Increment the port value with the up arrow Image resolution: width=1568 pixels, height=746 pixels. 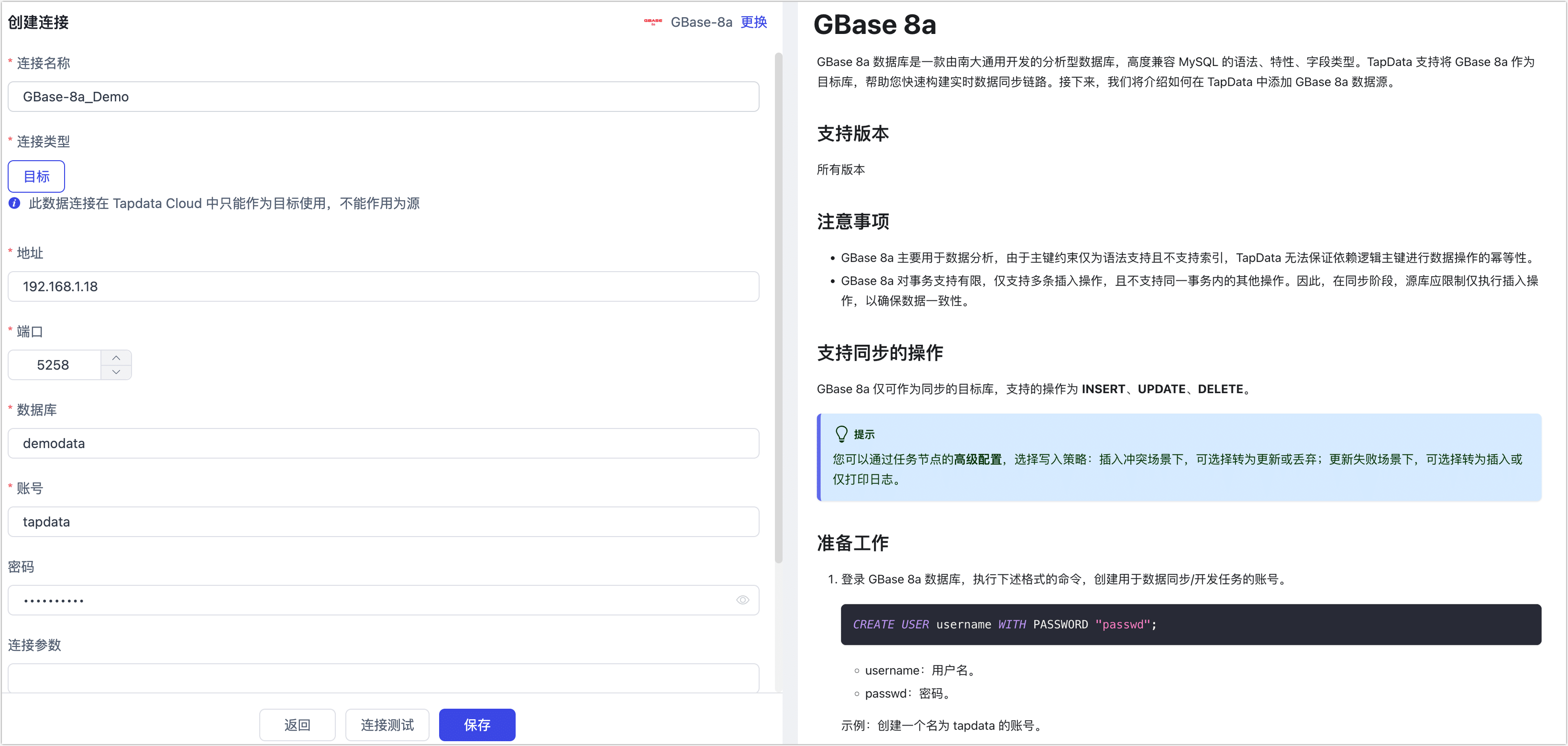point(116,357)
